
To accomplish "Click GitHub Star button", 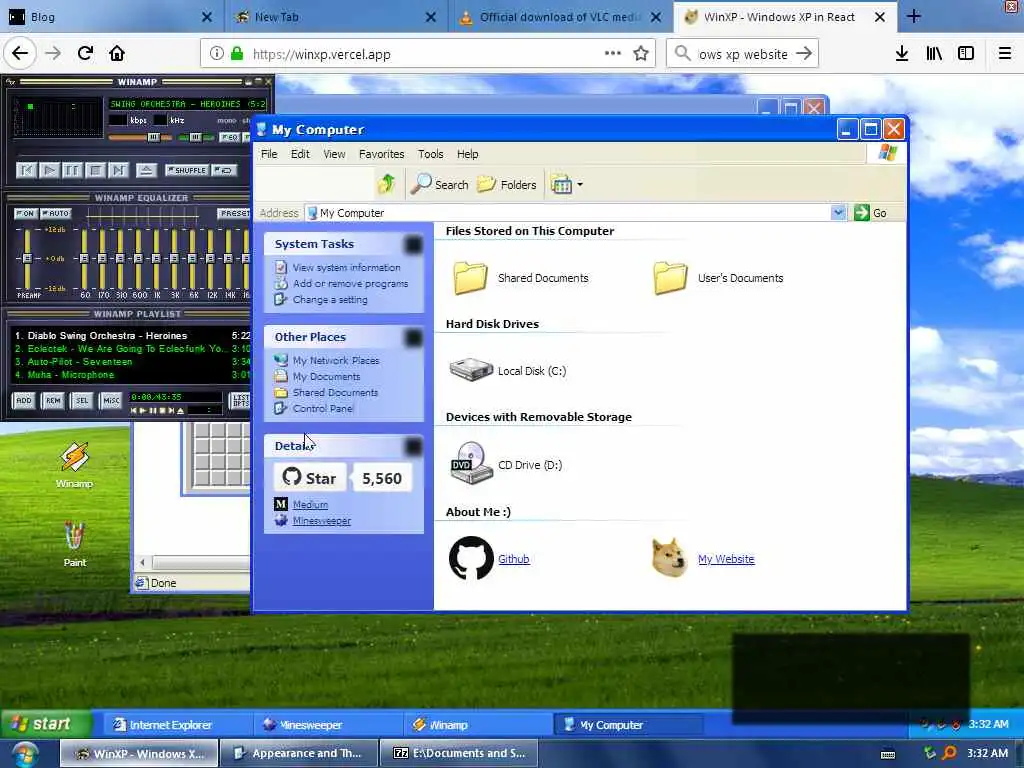I will click(310, 478).
